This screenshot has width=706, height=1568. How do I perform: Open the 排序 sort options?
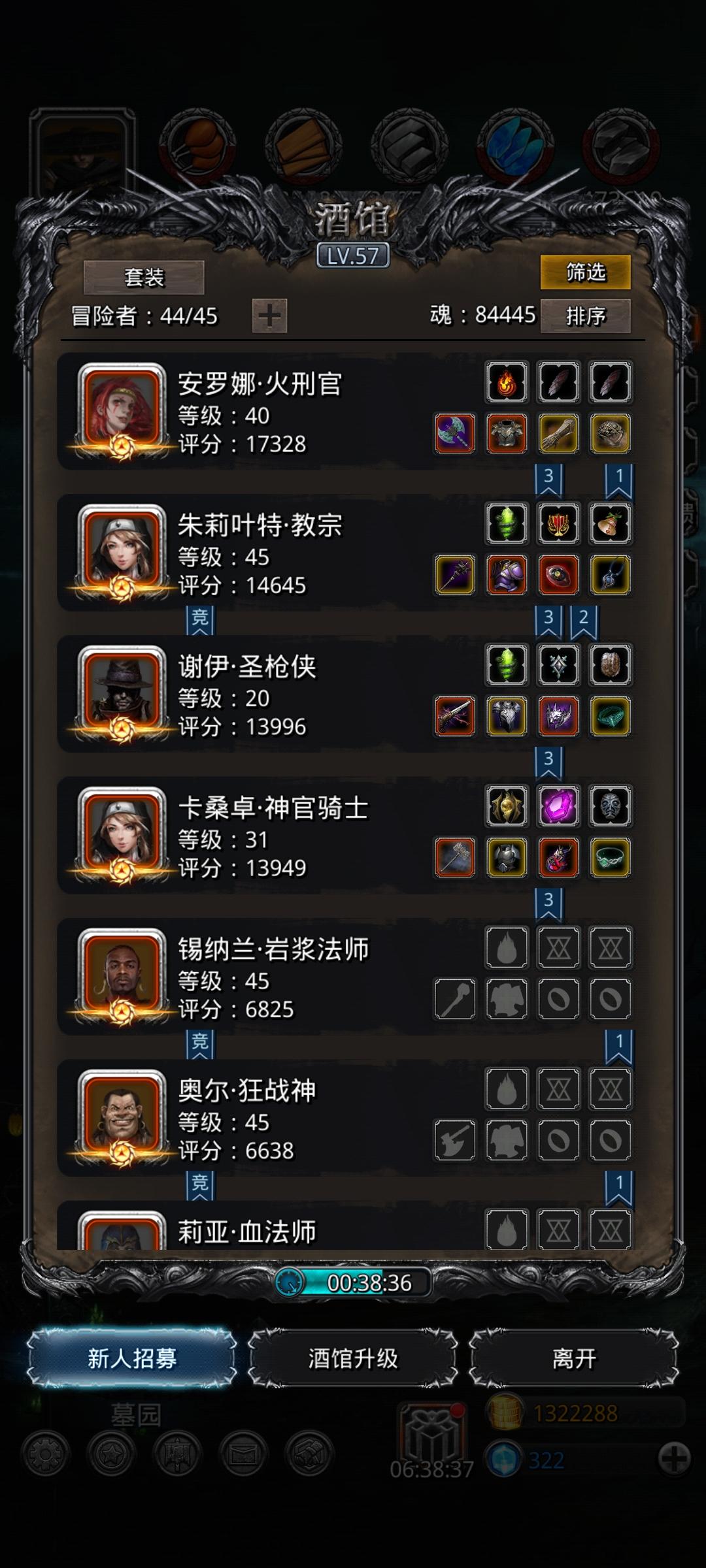coord(586,316)
